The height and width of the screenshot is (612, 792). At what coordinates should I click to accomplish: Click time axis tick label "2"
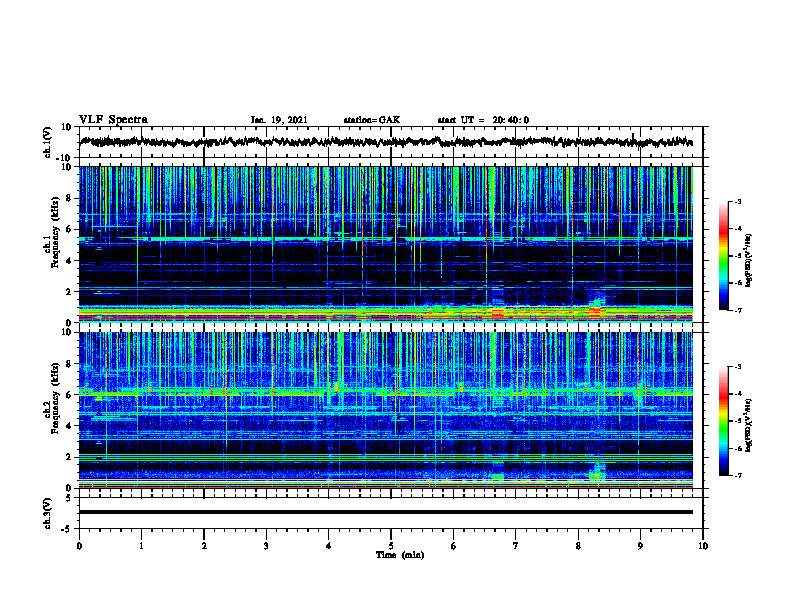[204, 546]
